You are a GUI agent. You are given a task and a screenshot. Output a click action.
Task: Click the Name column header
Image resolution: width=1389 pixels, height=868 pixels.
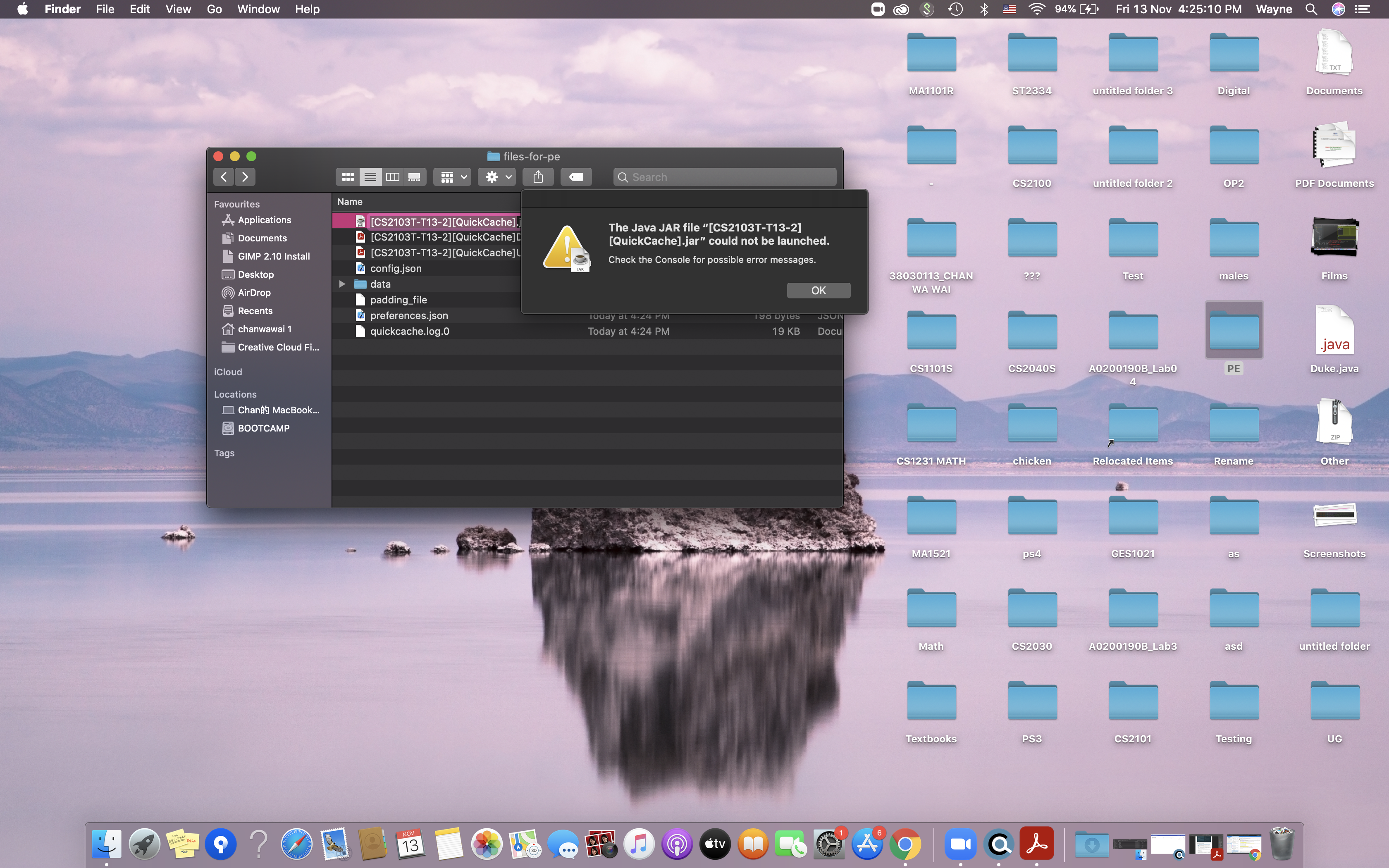pos(350,202)
